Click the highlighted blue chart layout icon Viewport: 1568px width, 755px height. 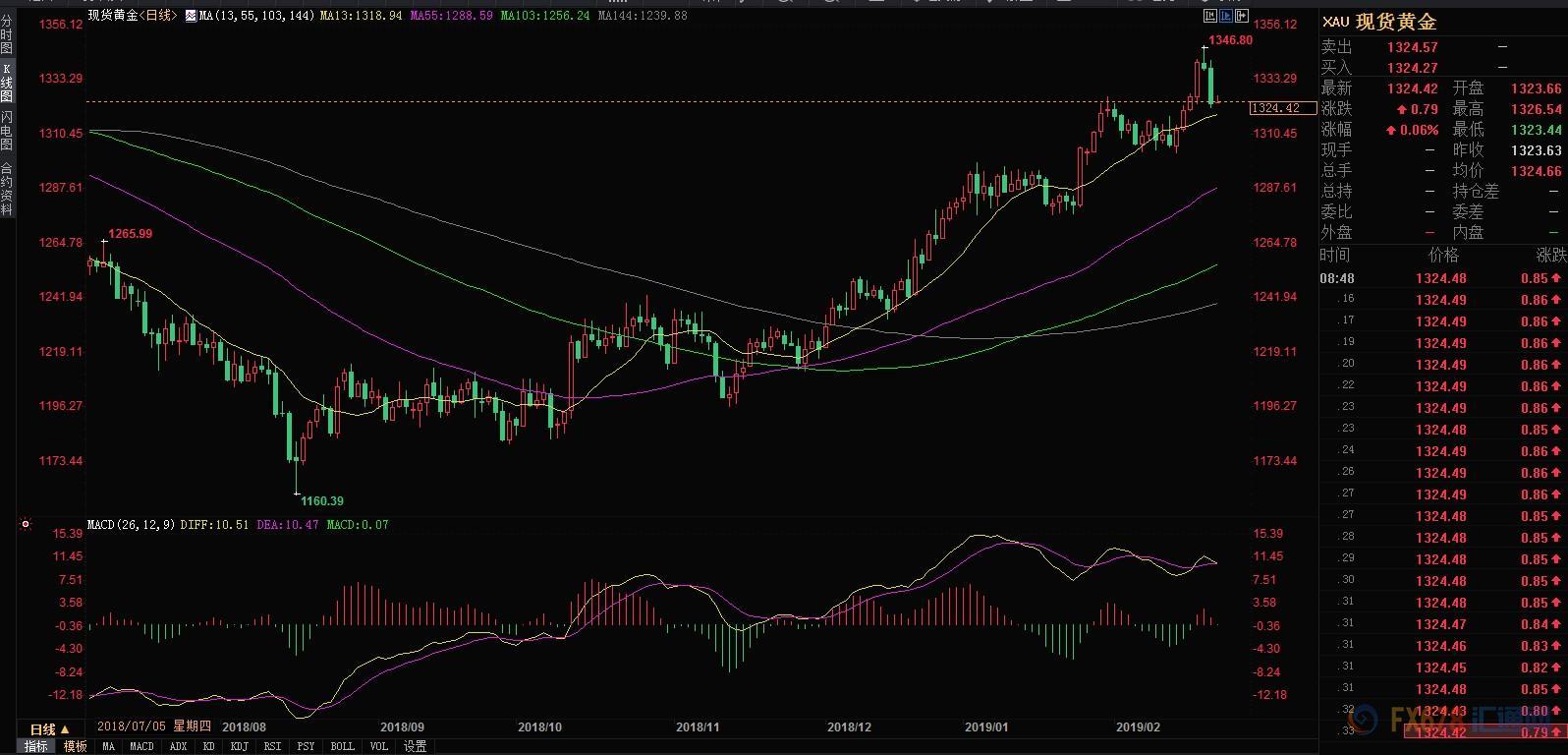click(x=1225, y=16)
